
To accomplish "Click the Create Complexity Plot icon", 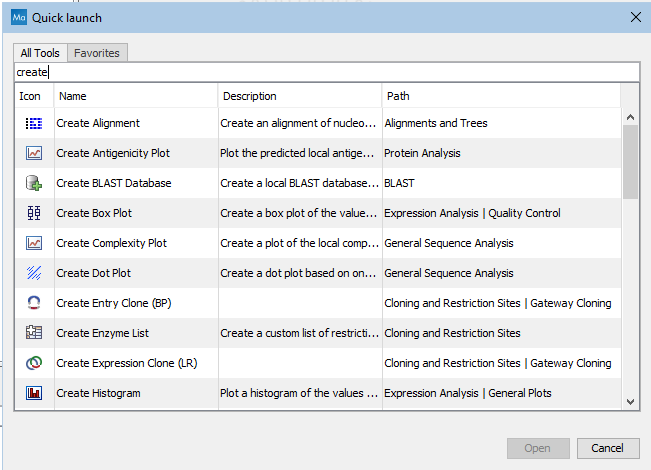I will (34, 243).
